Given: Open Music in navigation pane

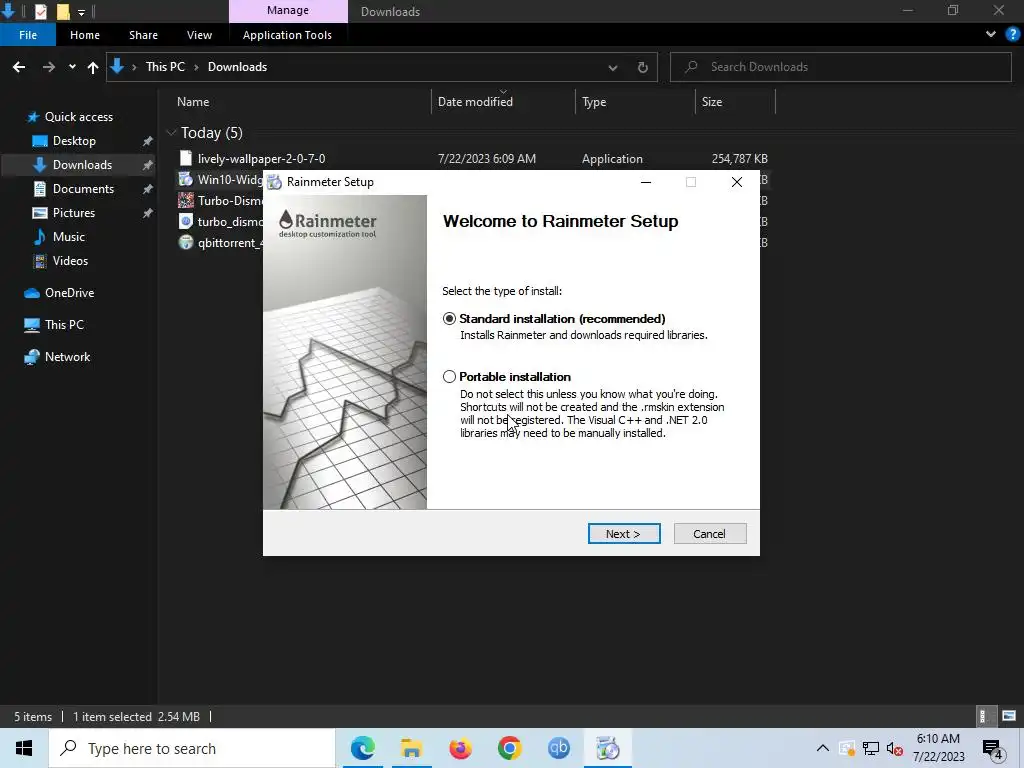Looking at the screenshot, I should click(x=69, y=237).
